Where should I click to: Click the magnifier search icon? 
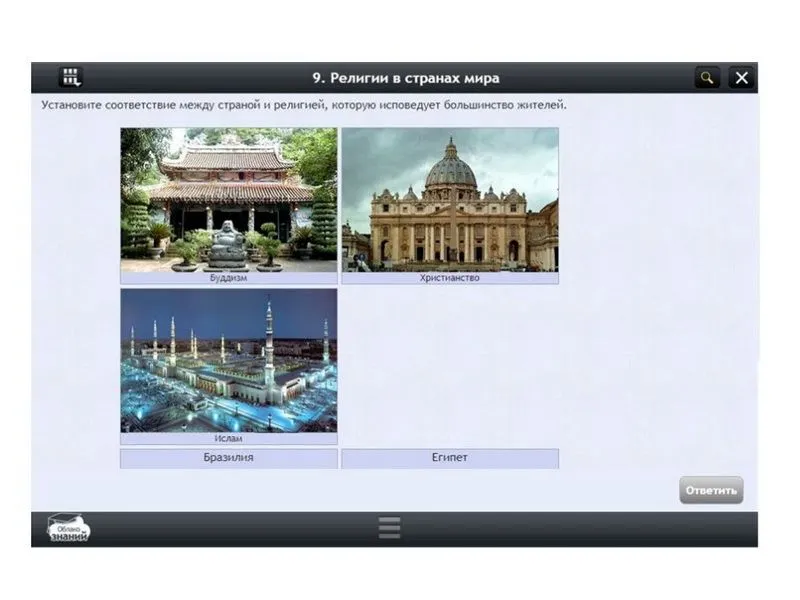click(x=707, y=78)
